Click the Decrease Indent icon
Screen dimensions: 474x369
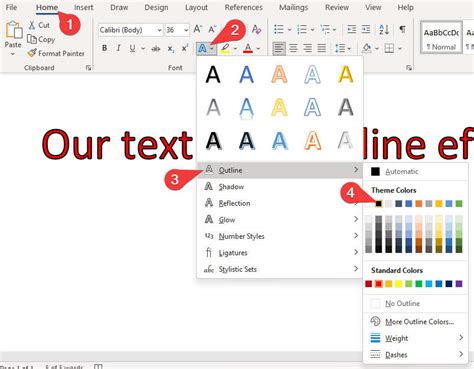point(352,29)
